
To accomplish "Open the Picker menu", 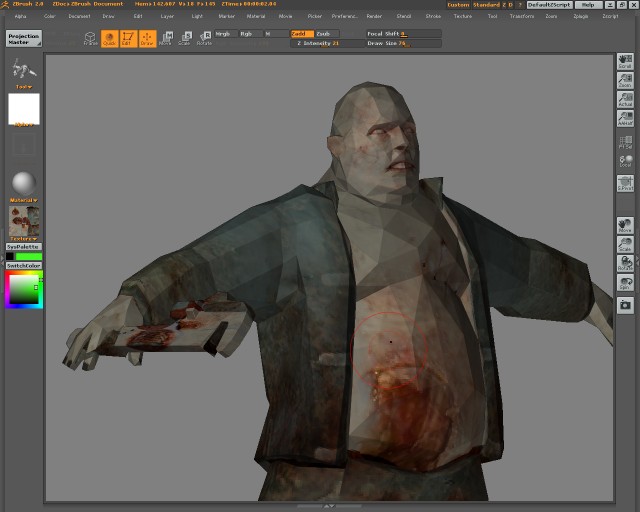I will point(315,16).
